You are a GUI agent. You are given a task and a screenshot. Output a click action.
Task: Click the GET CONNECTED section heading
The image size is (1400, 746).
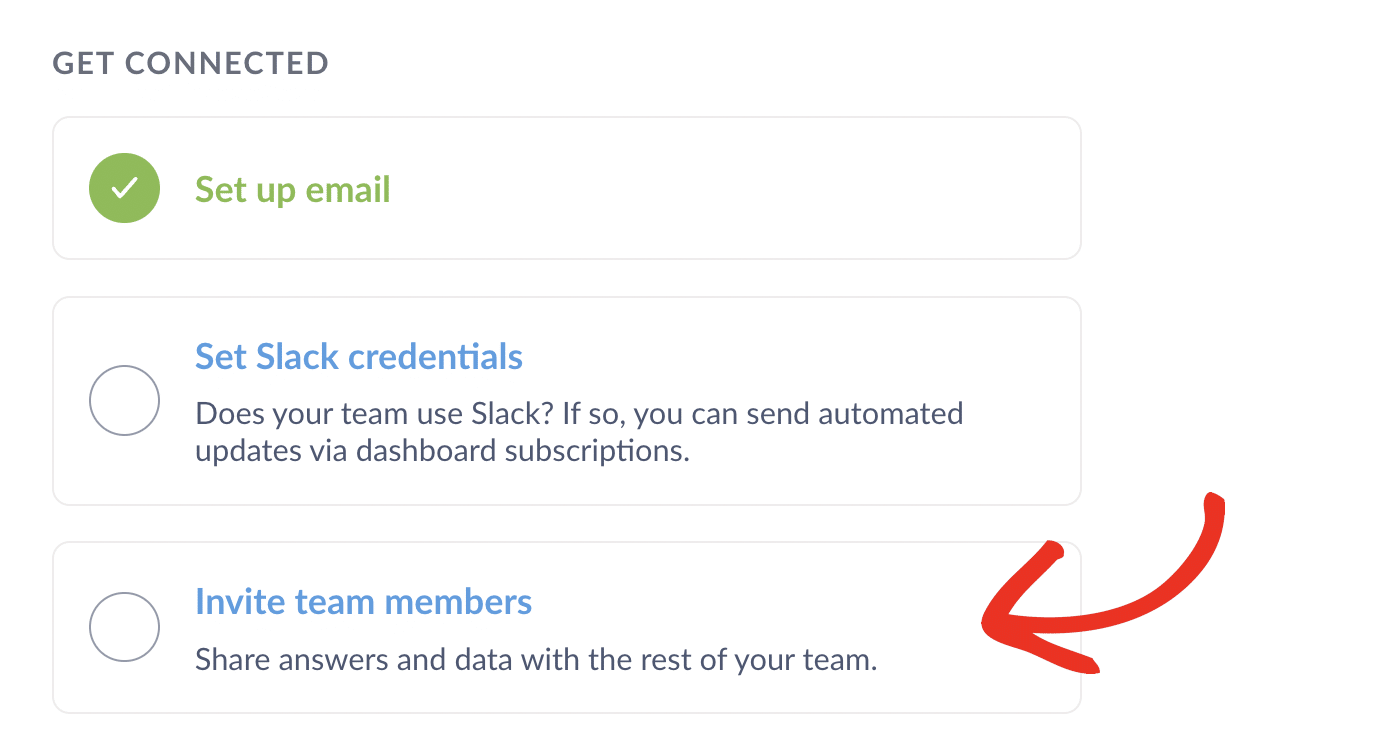point(190,63)
